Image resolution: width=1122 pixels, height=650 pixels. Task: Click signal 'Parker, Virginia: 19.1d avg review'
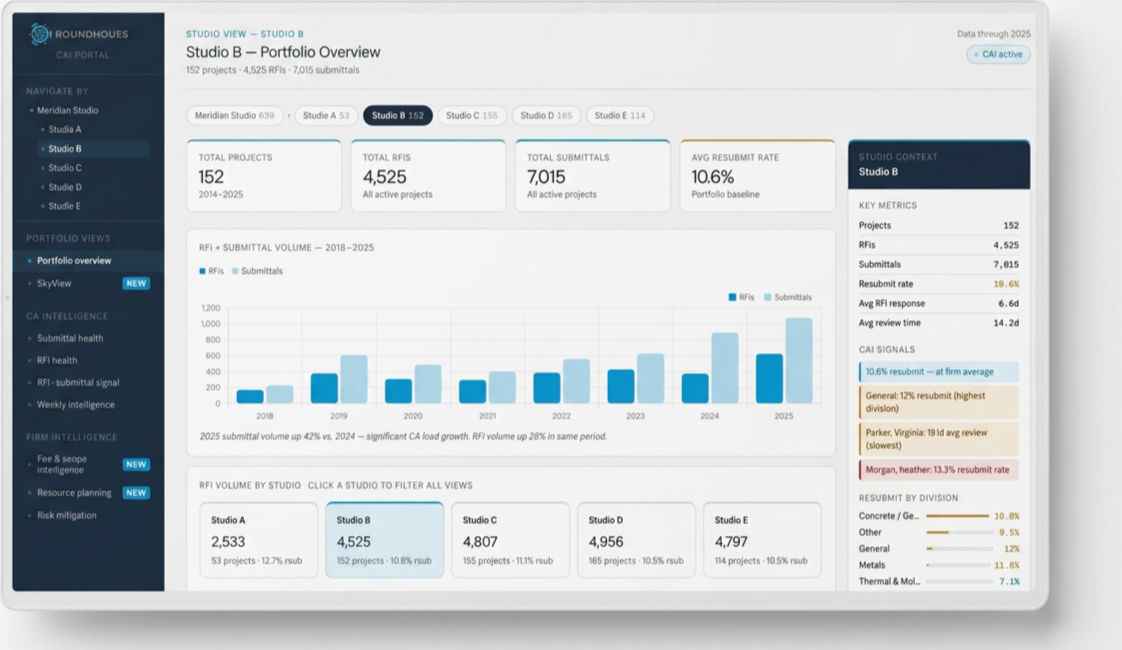coord(939,439)
